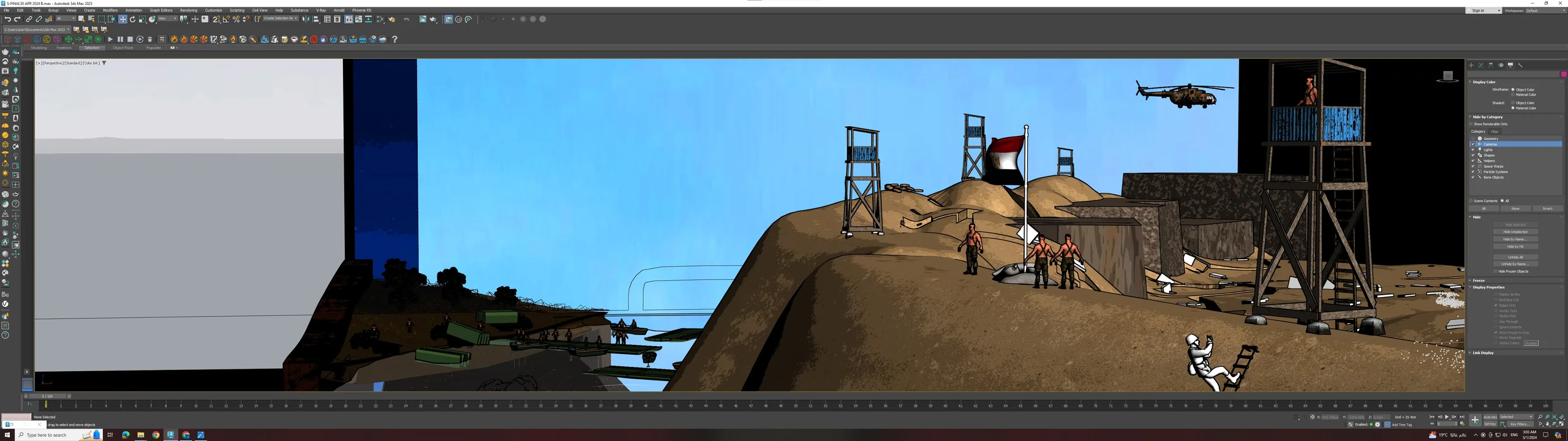Image resolution: width=1568 pixels, height=441 pixels.
Task: Open the Modify command panel tab
Action: tap(1481, 65)
